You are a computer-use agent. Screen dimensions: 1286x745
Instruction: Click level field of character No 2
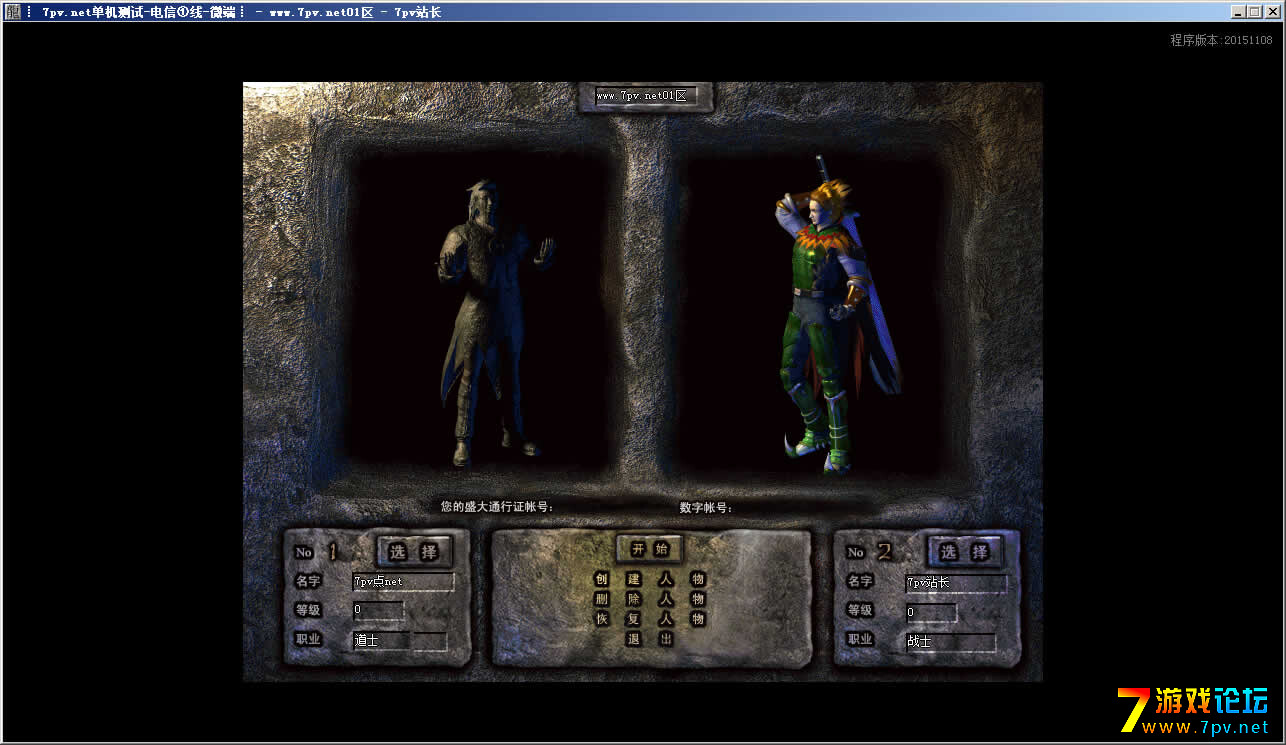(x=931, y=612)
